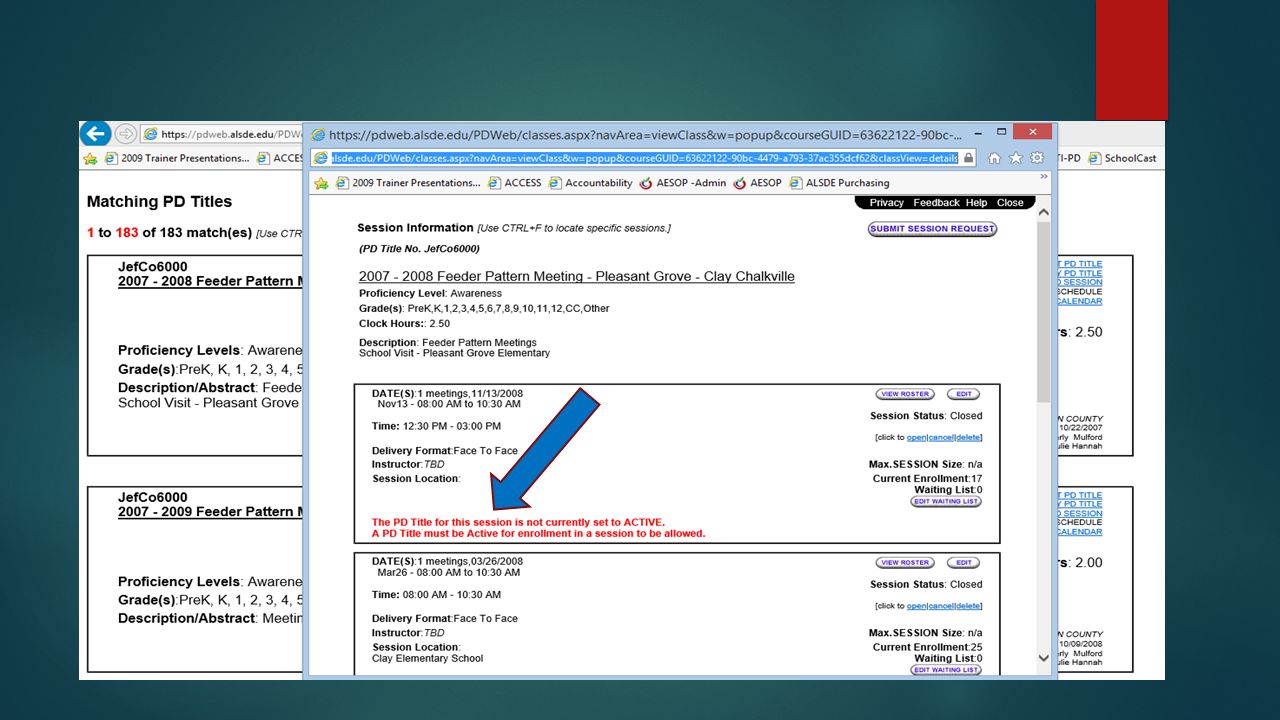Click the popup vertical scrollbar thumb
Image resolution: width=1280 pixels, height=720 pixels.
(x=1044, y=312)
